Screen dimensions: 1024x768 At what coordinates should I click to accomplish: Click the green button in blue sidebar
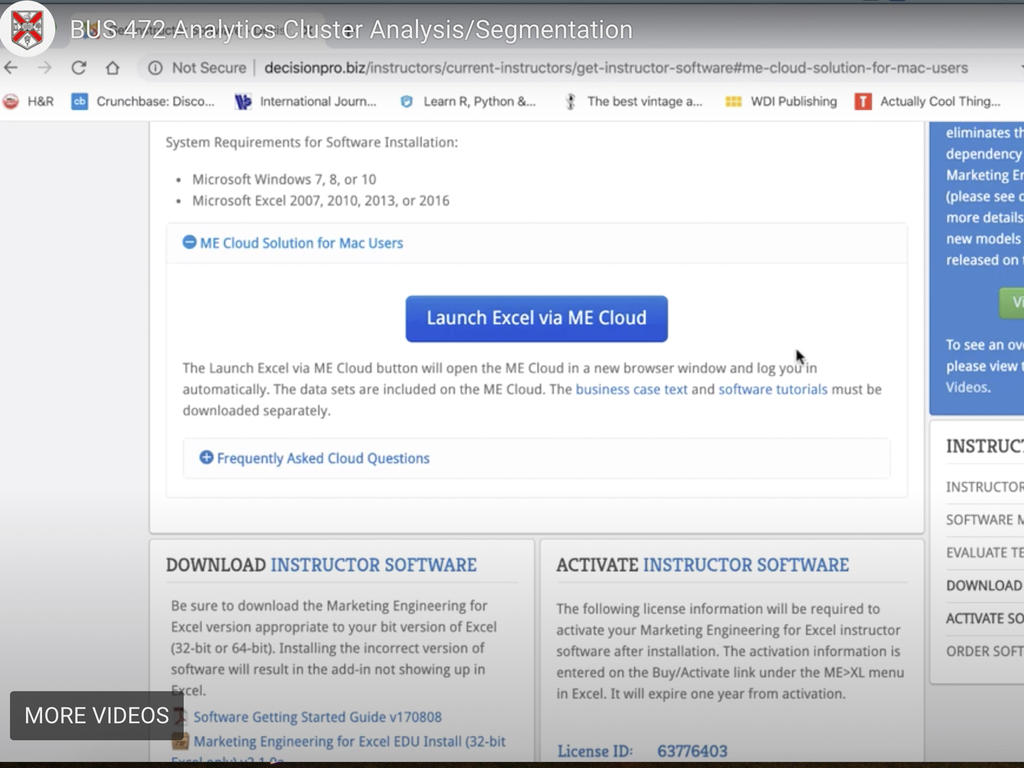coord(1012,302)
